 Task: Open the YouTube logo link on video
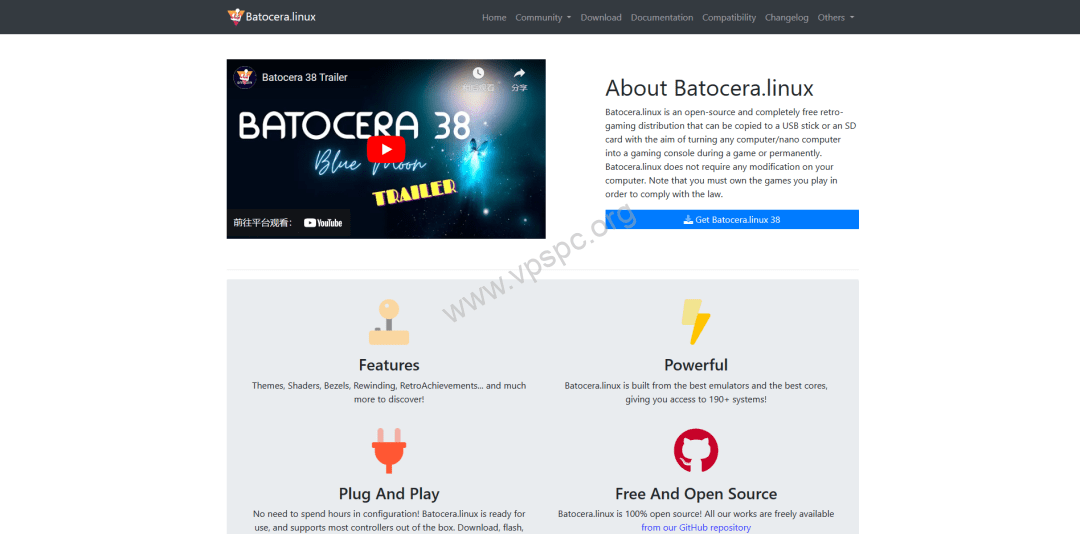tap(323, 223)
